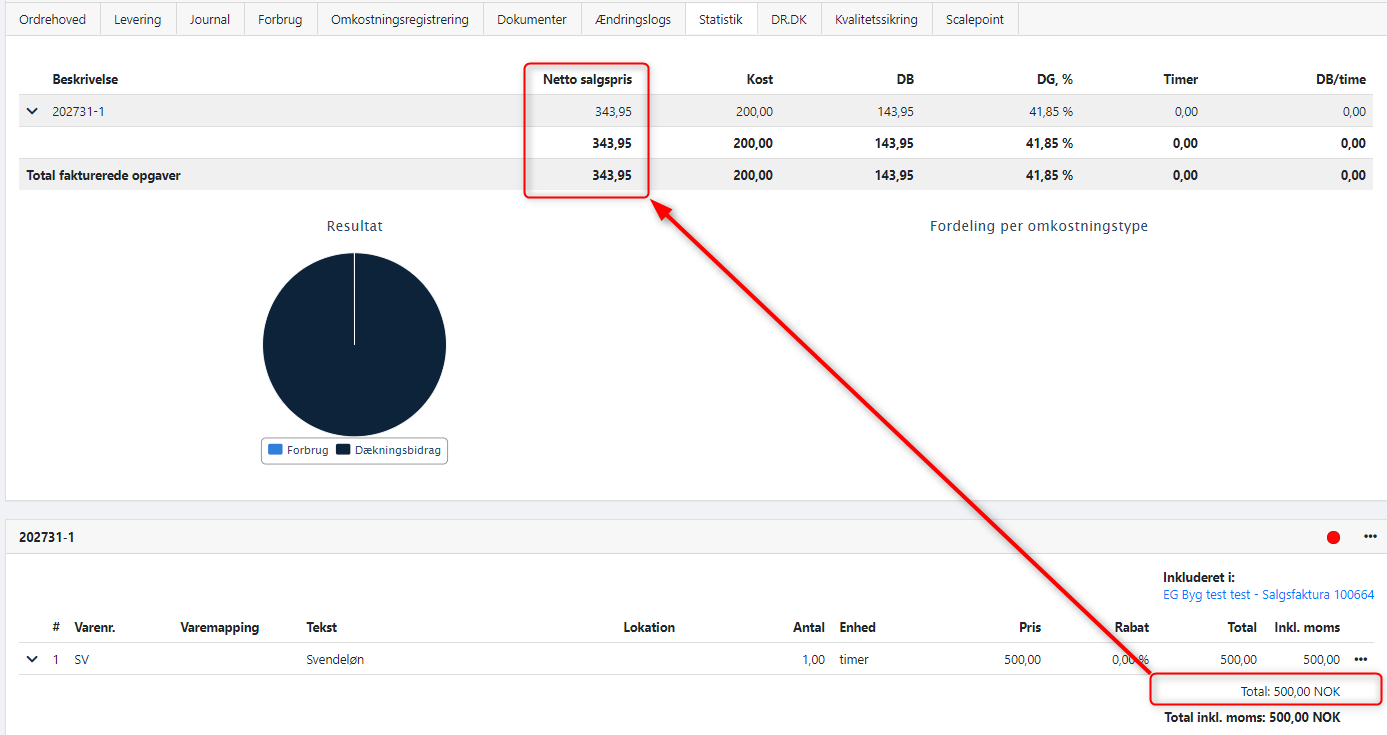Open the Ordrehoved tab
The image size is (1387, 735).
tap(53, 19)
